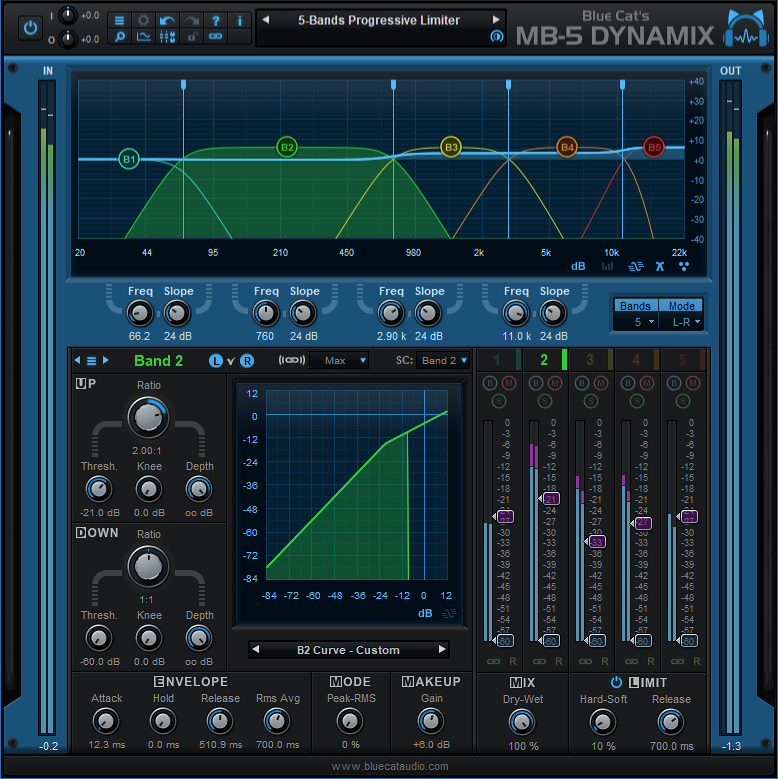Image resolution: width=778 pixels, height=779 pixels.
Task: Go to next band with right arrow
Action: point(105,360)
